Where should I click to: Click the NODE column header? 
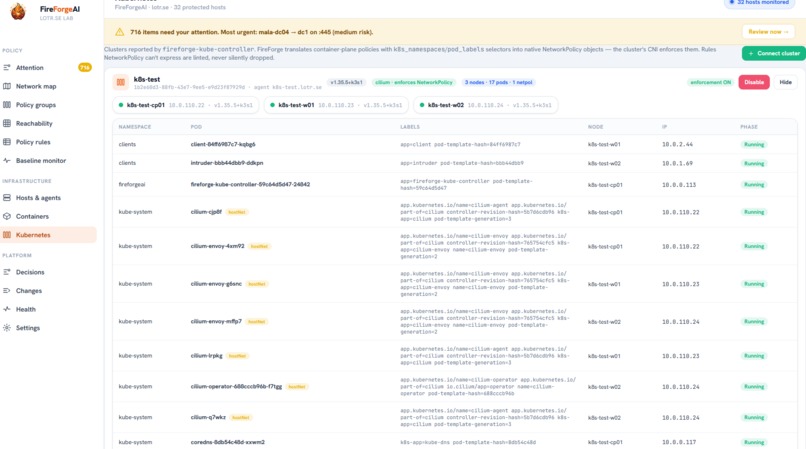[x=595, y=127]
